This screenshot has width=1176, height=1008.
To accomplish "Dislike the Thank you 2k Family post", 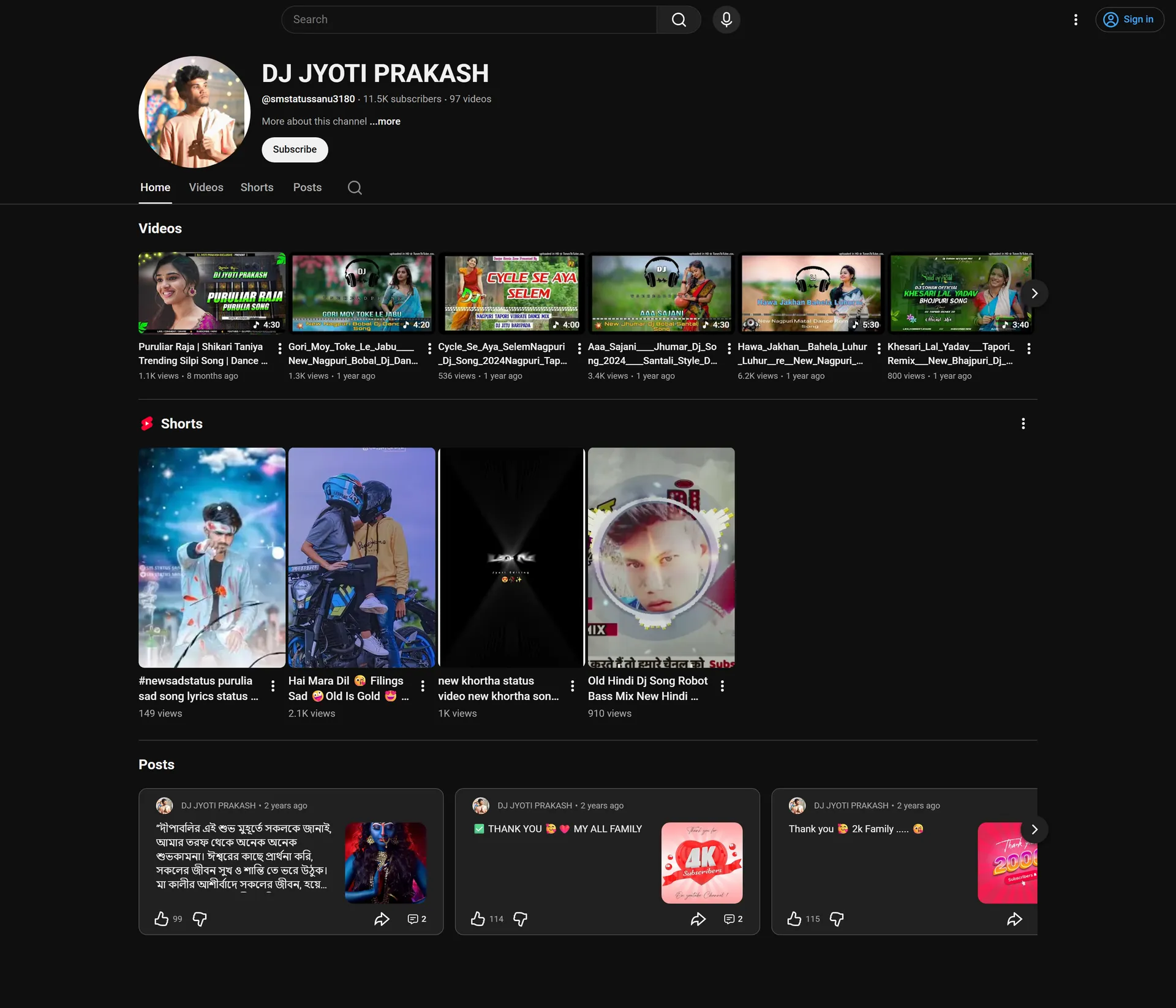I will point(836,919).
